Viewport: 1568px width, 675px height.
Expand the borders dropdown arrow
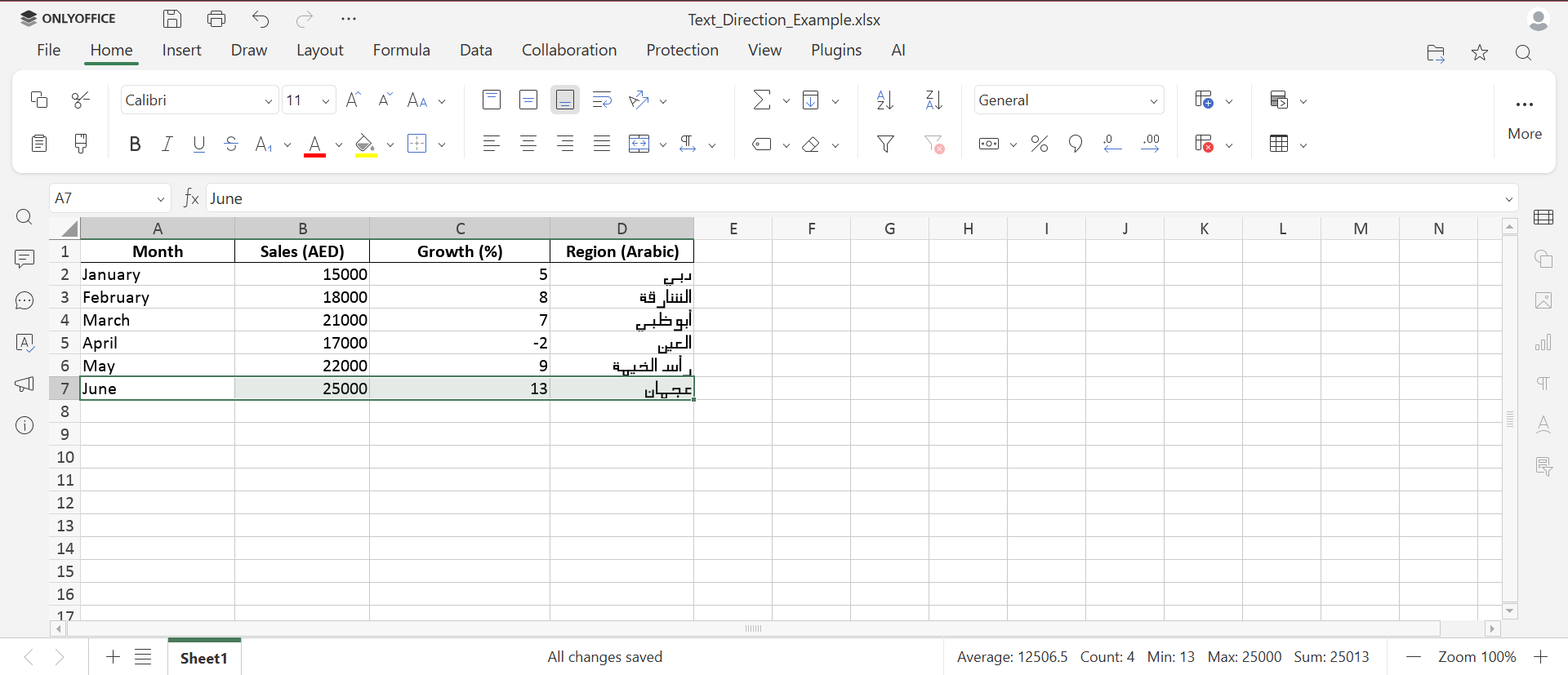click(443, 144)
